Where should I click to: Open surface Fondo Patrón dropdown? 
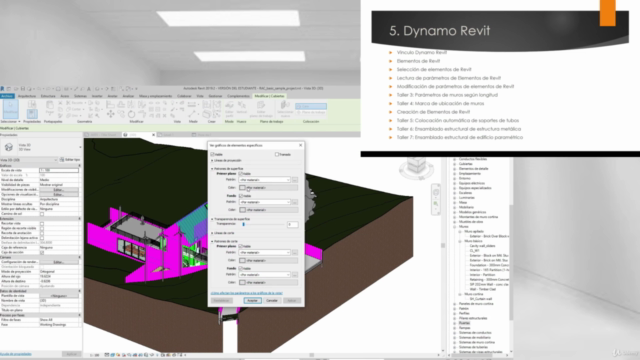pos(264,202)
